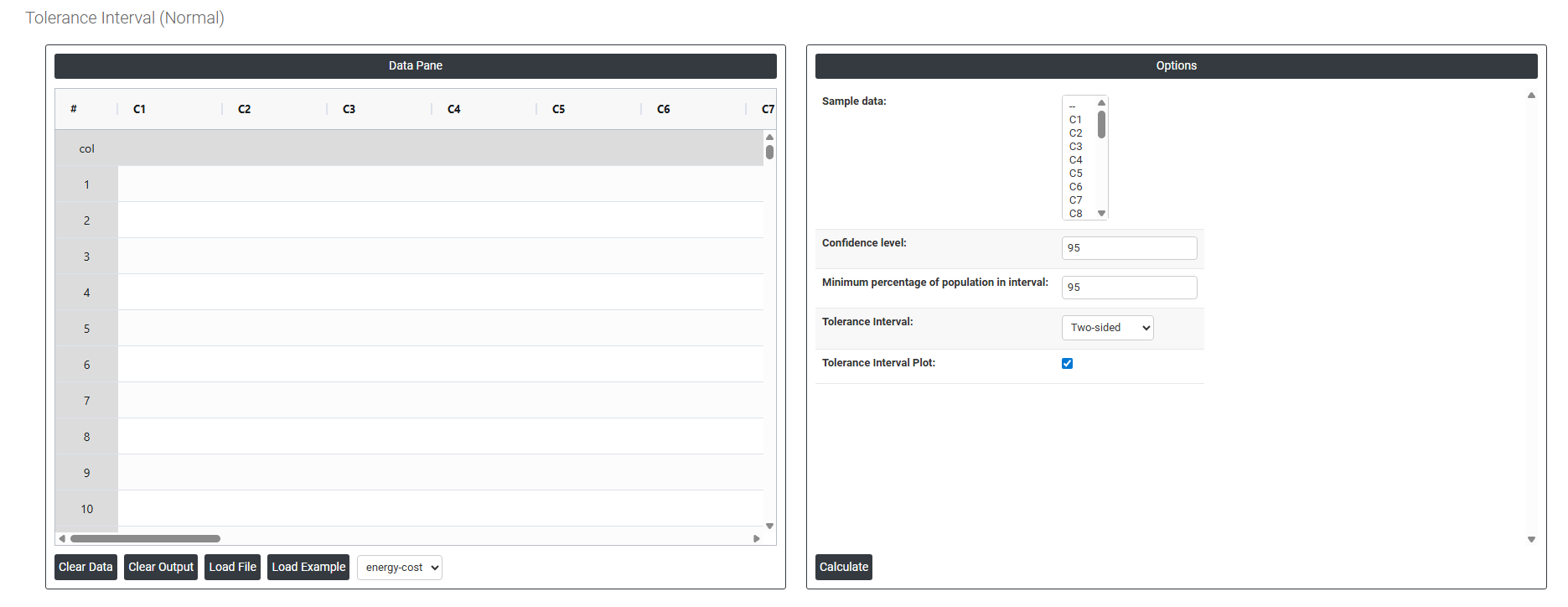The image size is (1568, 607).
Task: Click Options panel scroll-down arrow
Action: (1531, 540)
